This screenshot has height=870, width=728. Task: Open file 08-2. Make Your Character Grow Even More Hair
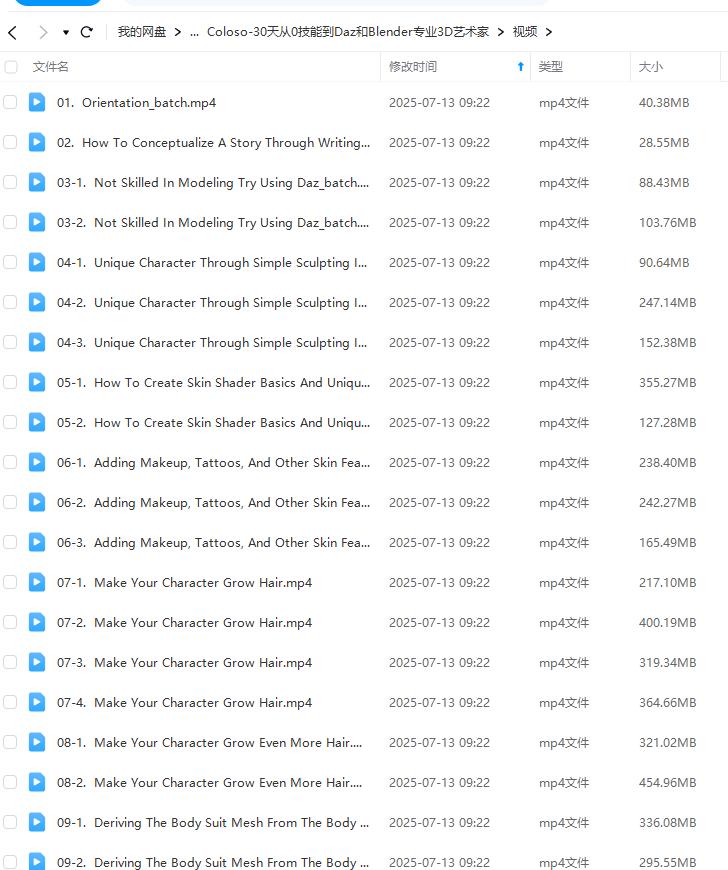pyautogui.click(x=228, y=782)
